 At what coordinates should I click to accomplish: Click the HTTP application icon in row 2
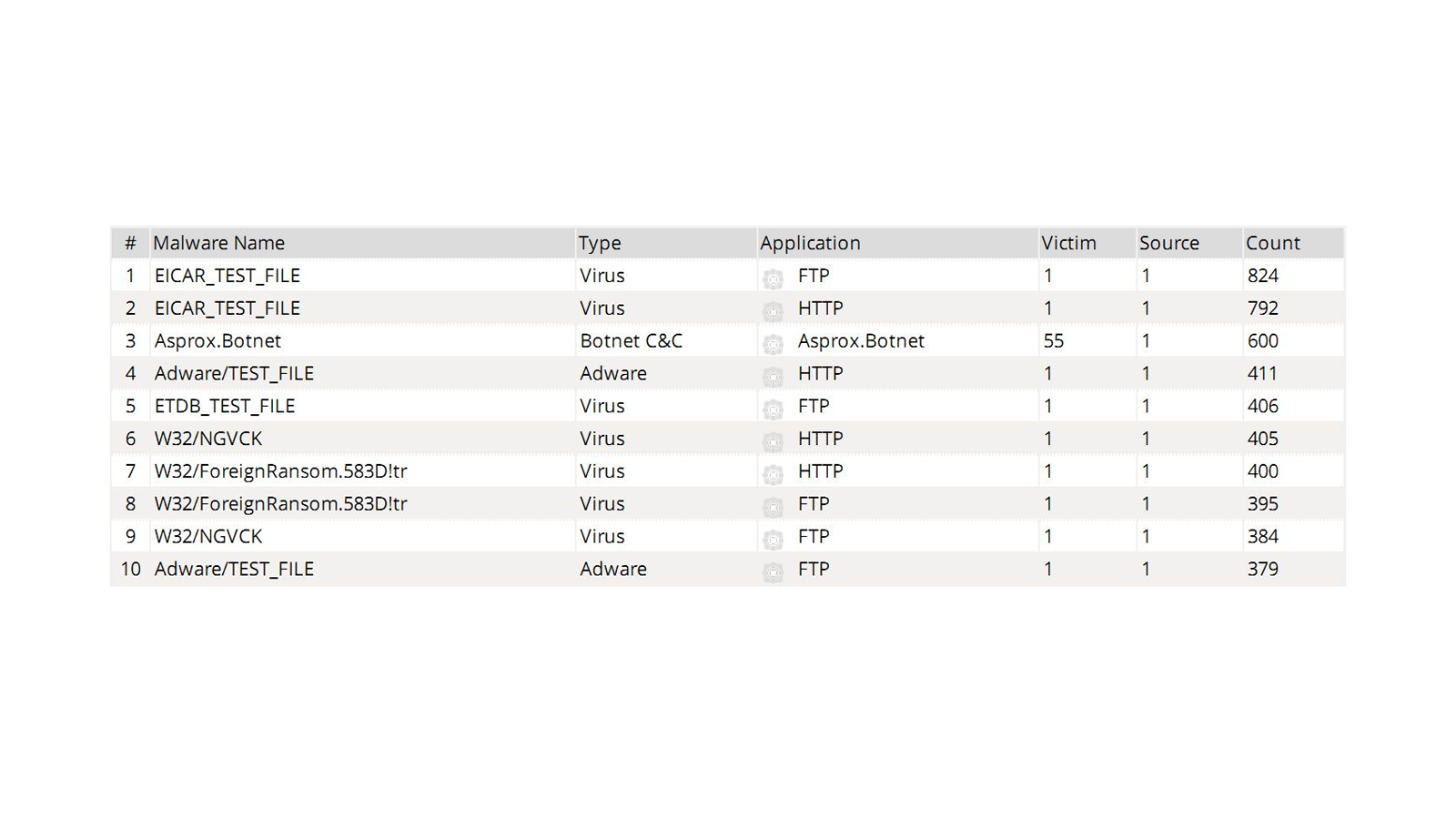click(x=773, y=310)
